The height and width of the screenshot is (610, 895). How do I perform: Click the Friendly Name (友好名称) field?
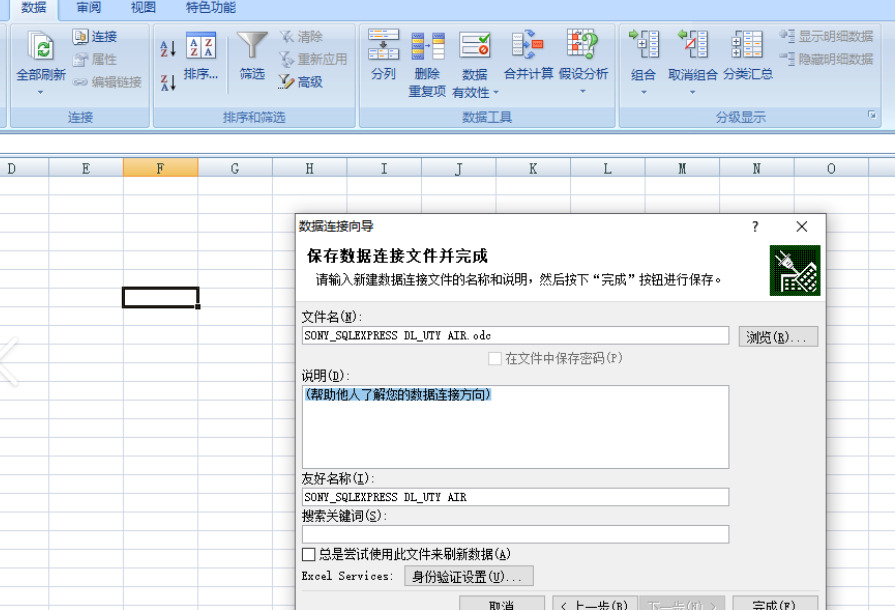[515, 497]
